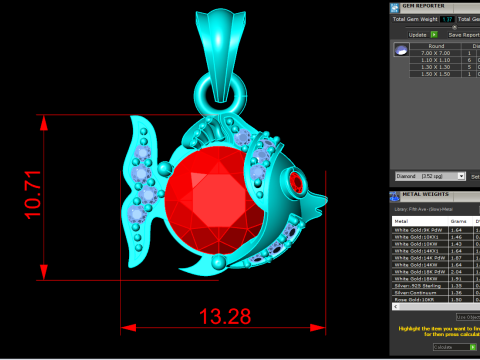Click the Metal Weights panel title
Viewport: 480px width, 360px height.
pos(426,194)
